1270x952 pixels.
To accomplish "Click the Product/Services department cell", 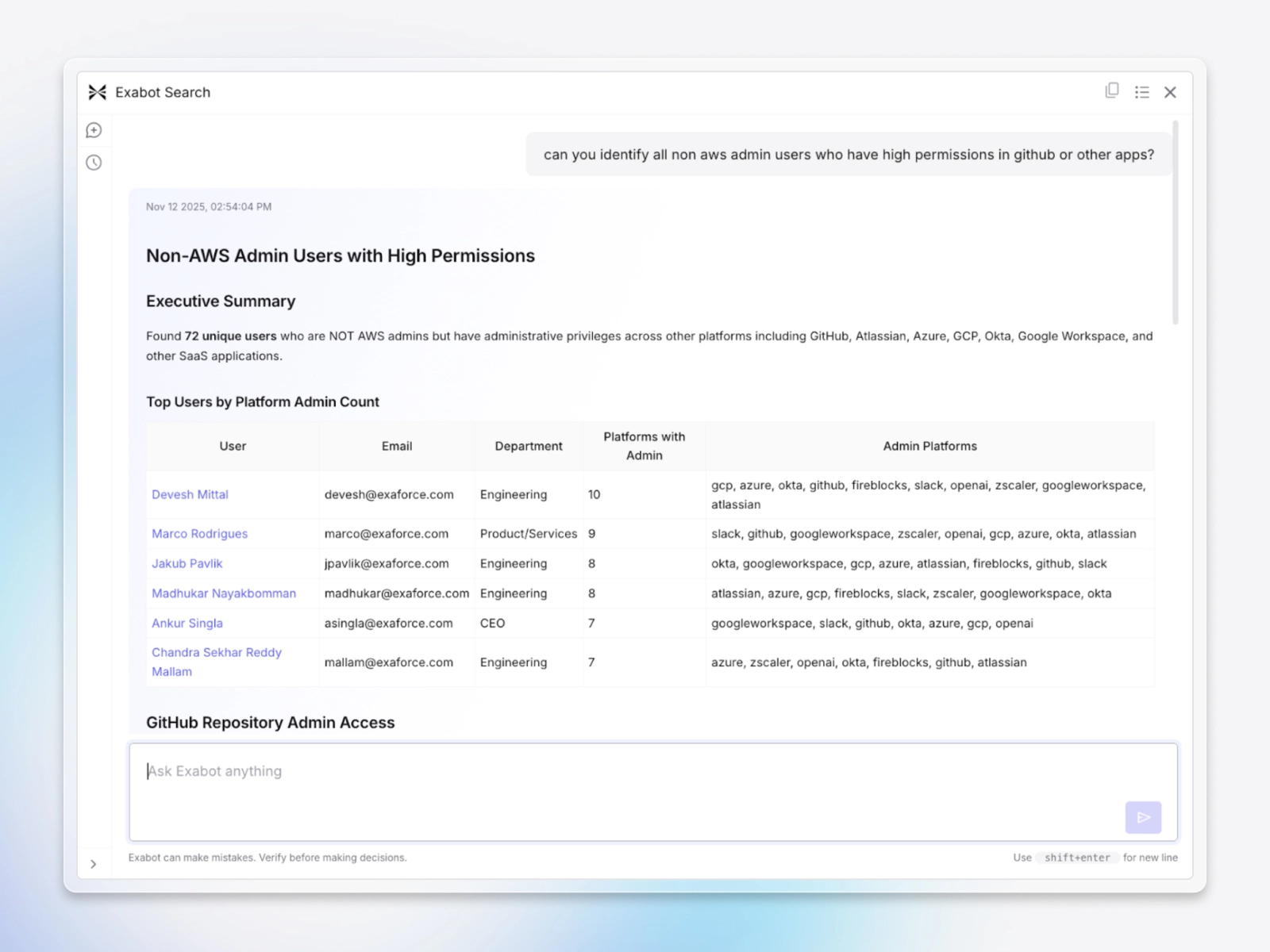I will pyautogui.click(x=529, y=534).
